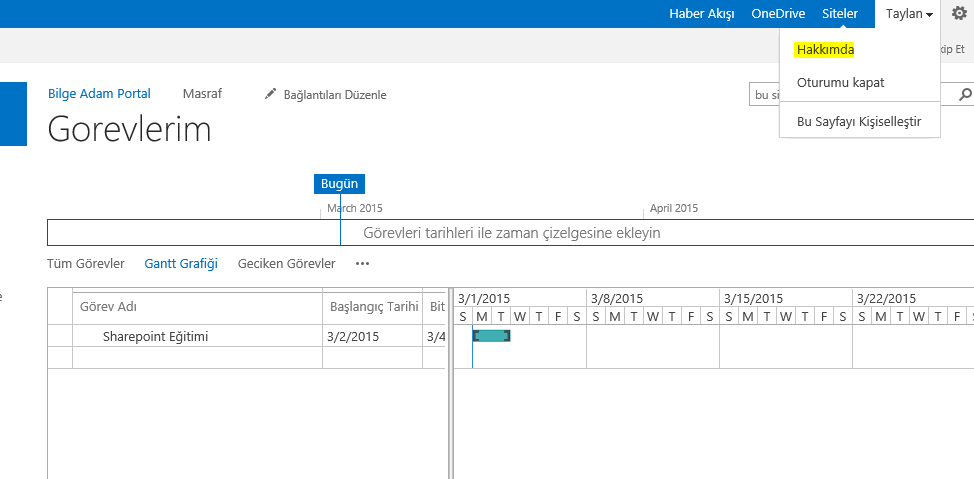Select Hakkımda from user menu

click(825, 50)
